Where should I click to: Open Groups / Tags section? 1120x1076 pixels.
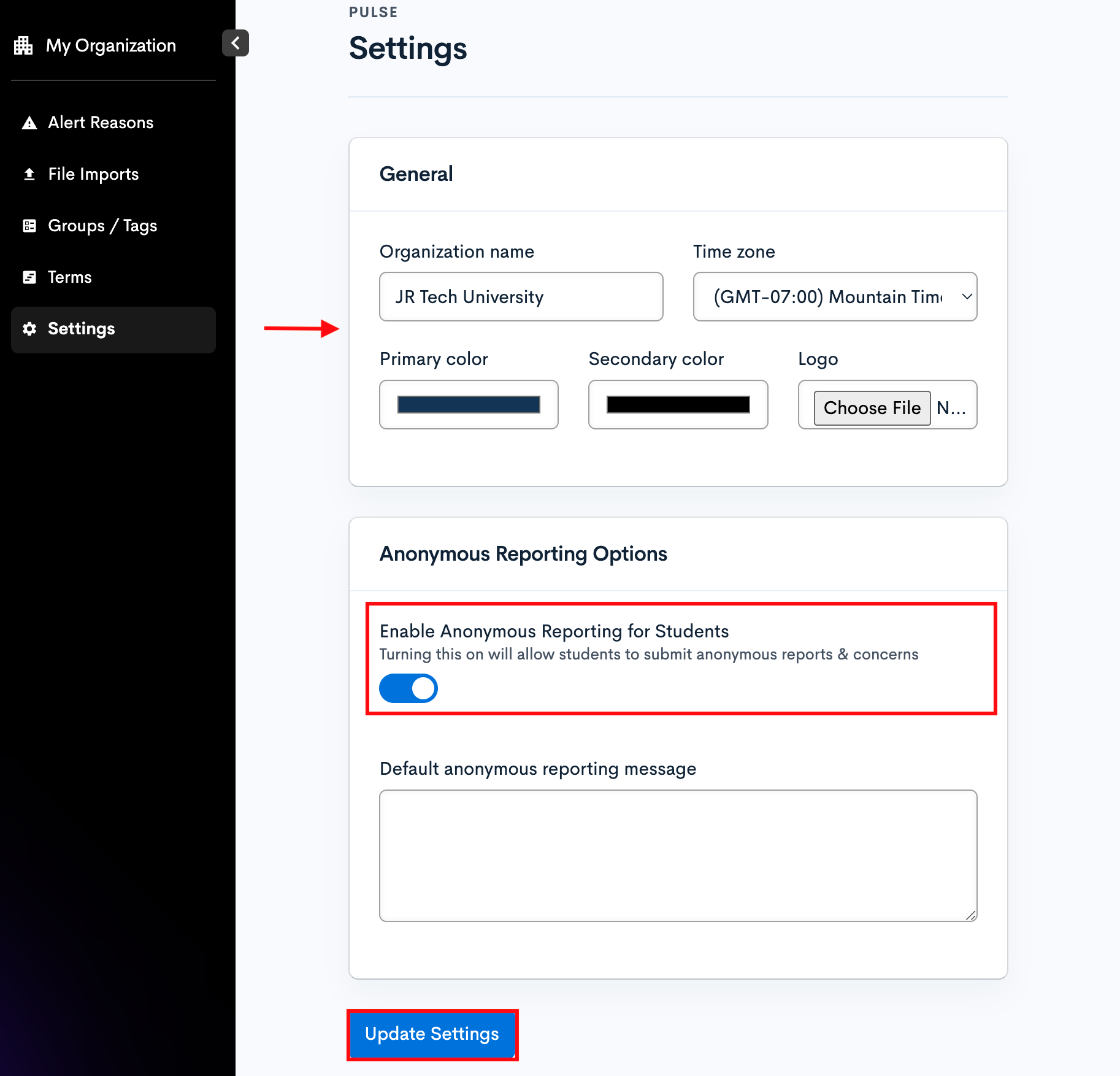113,226
